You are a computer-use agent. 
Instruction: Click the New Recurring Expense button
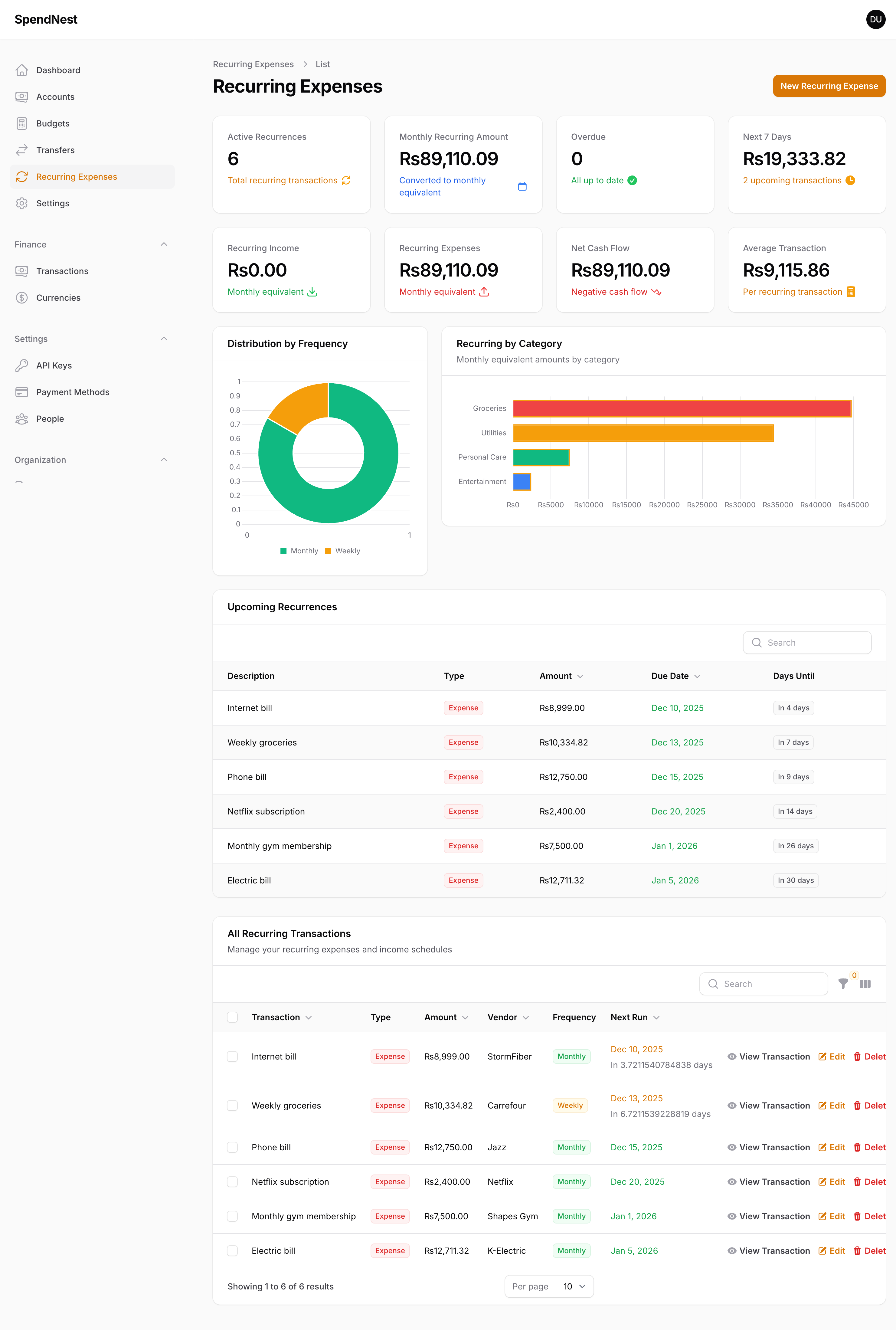pos(829,86)
